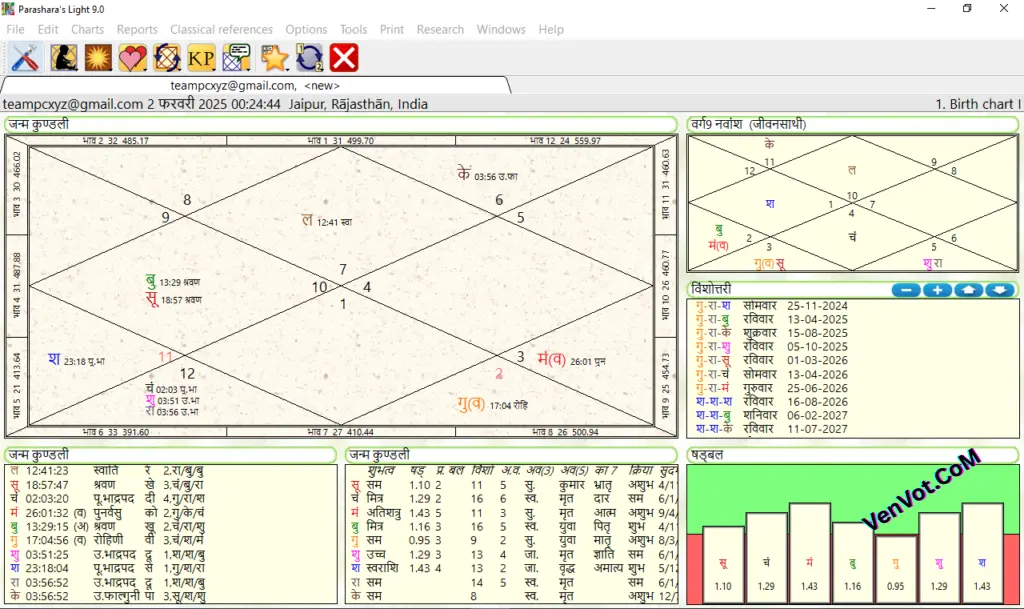The image size is (1024, 609).
Task: Click lagna row 12:41:23 स्वाति in table
Action: click(108, 471)
